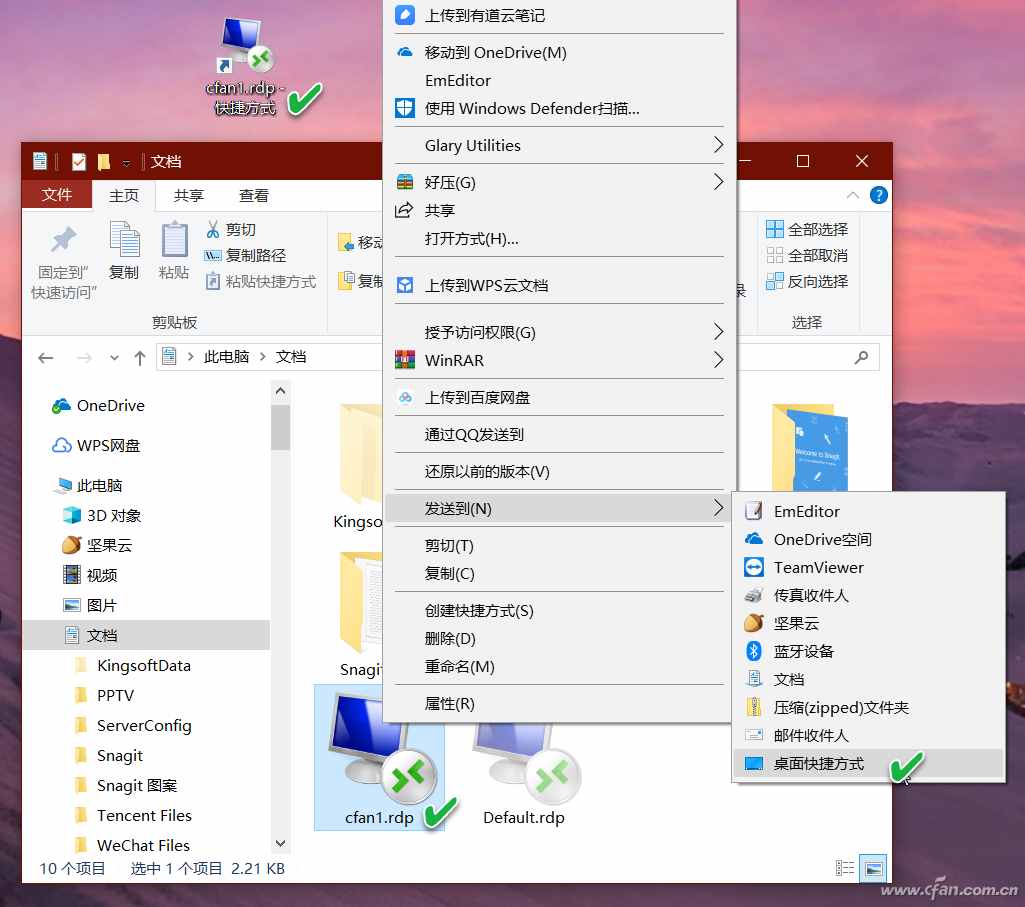Choose 还原以前的版本(V)
Screen dimensions: 1025x907
coord(560,471)
